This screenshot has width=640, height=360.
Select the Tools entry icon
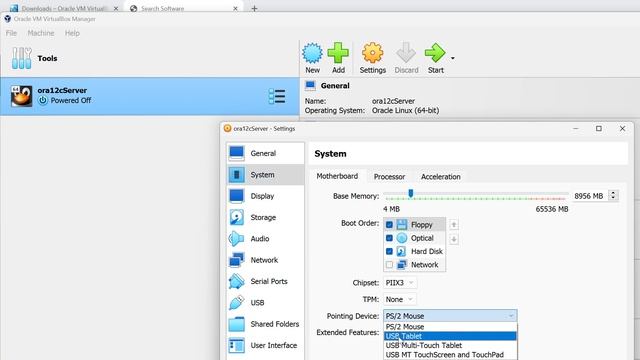[x=22, y=58]
